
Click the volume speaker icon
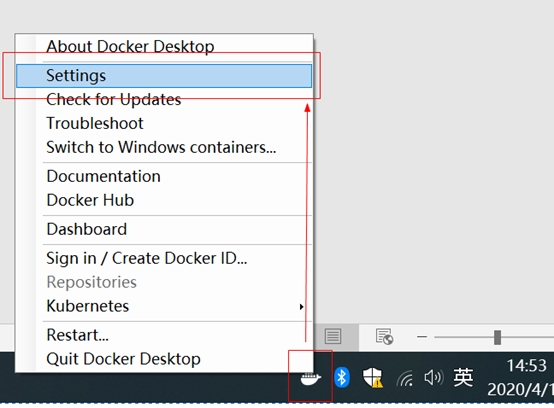[433, 378]
